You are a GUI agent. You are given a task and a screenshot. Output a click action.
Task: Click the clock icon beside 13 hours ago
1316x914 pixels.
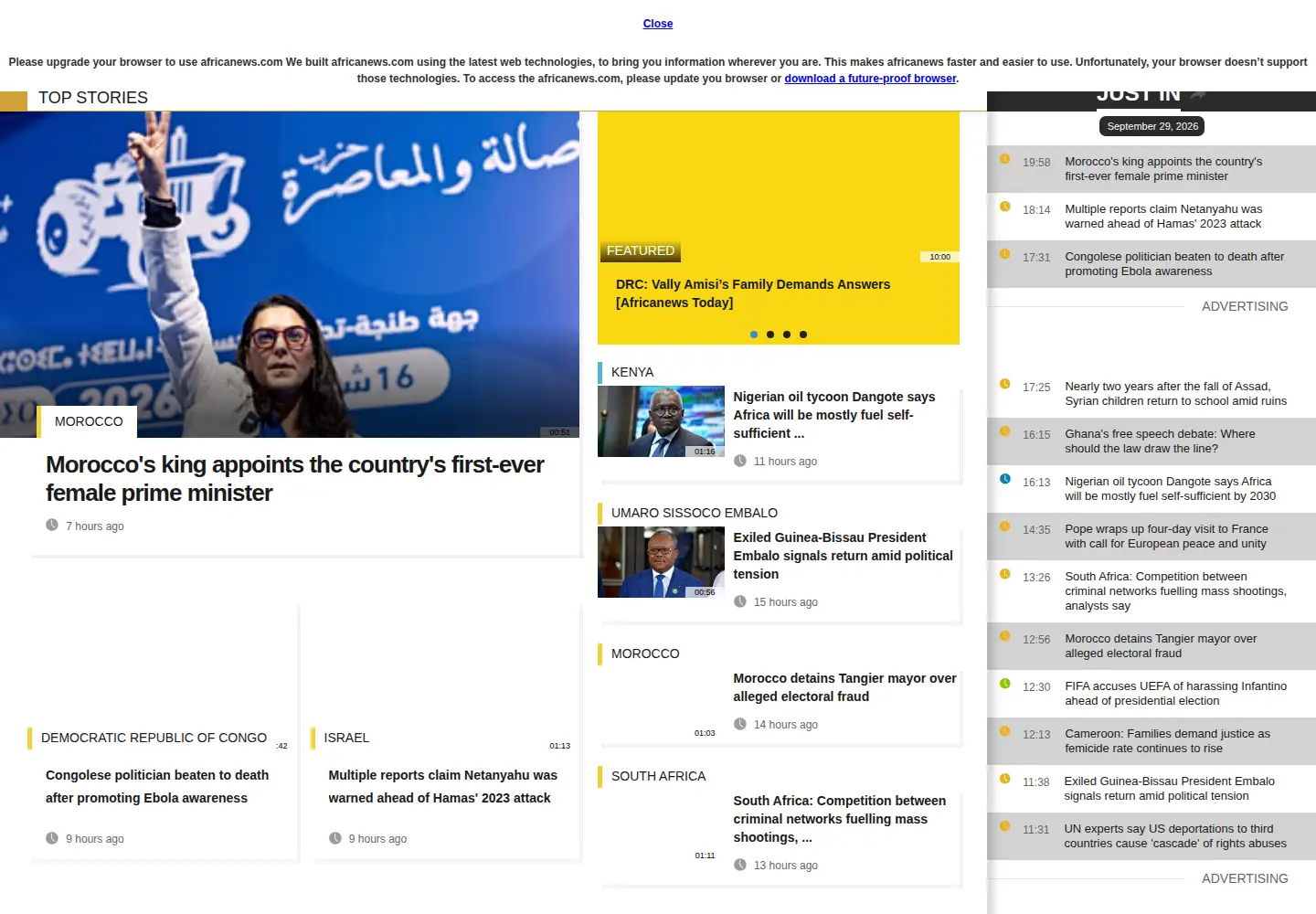(x=740, y=865)
